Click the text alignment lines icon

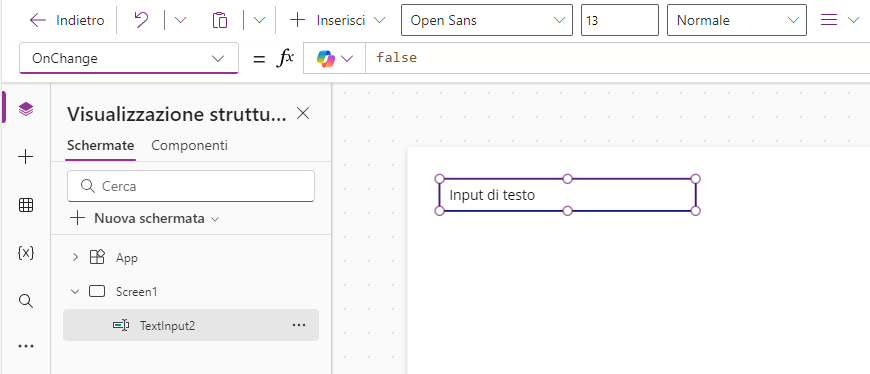pyautogui.click(x=829, y=21)
